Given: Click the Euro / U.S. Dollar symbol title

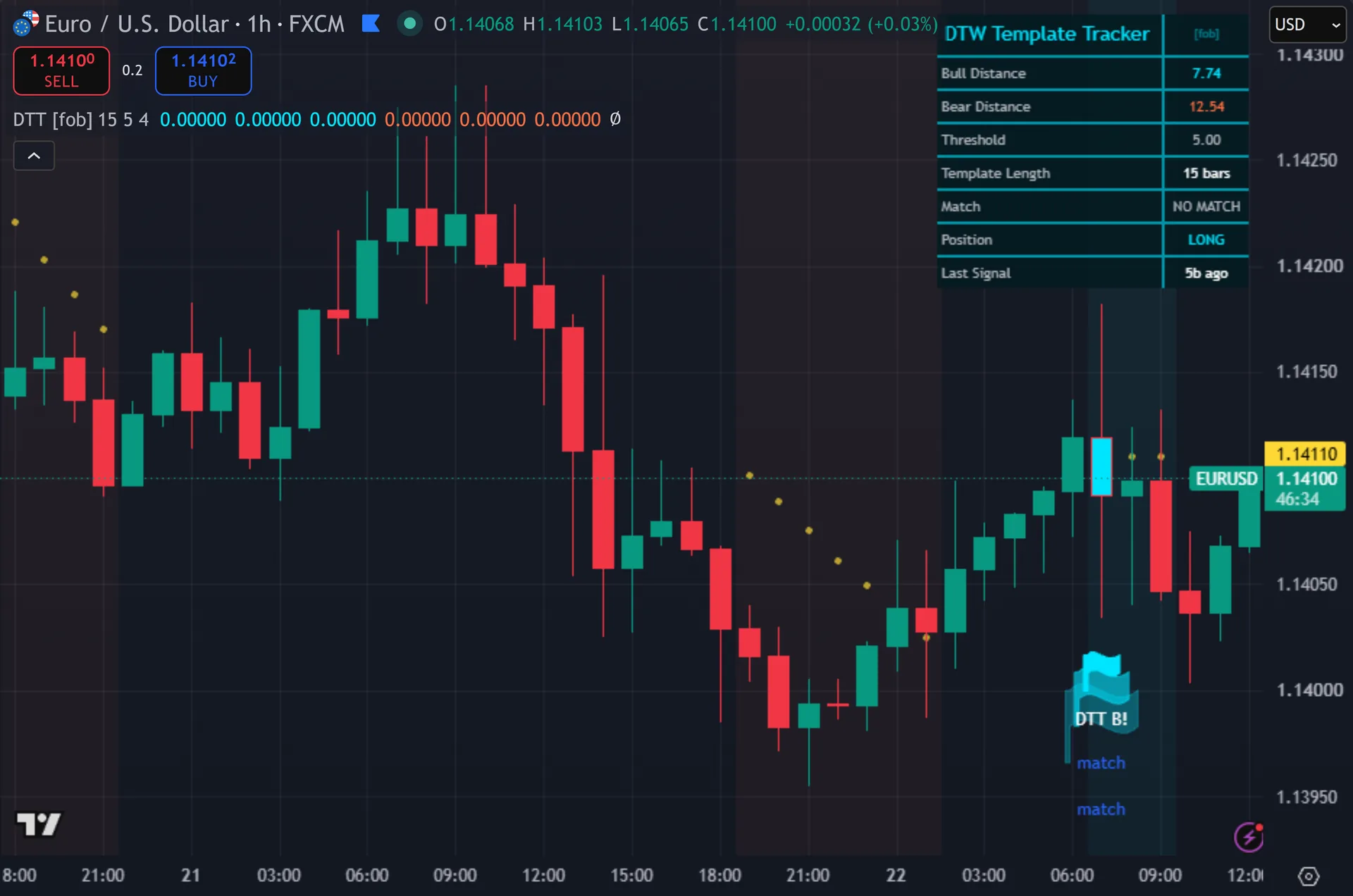Looking at the screenshot, I should (138, 24).
